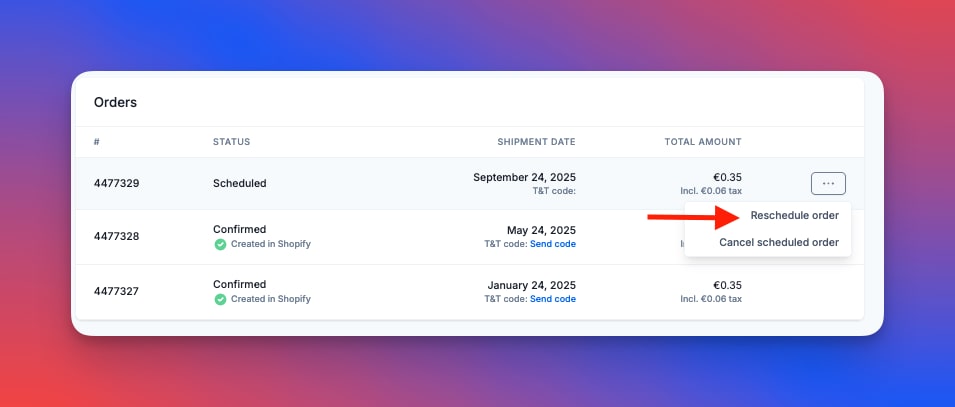Click the Status column header
The height and width of the screenshot is (407, 955).
(x=231, y=142)
